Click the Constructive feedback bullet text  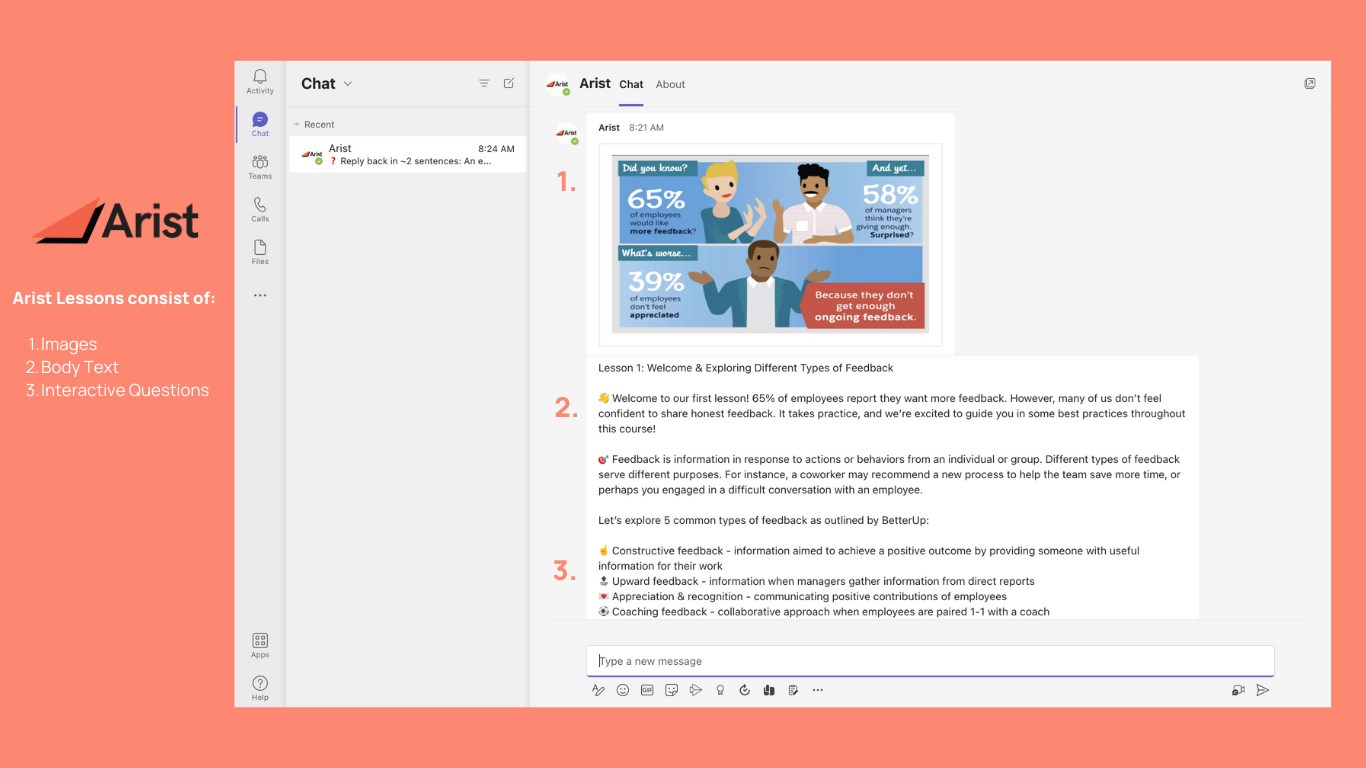pyautogui.click(x=868, y=558)
